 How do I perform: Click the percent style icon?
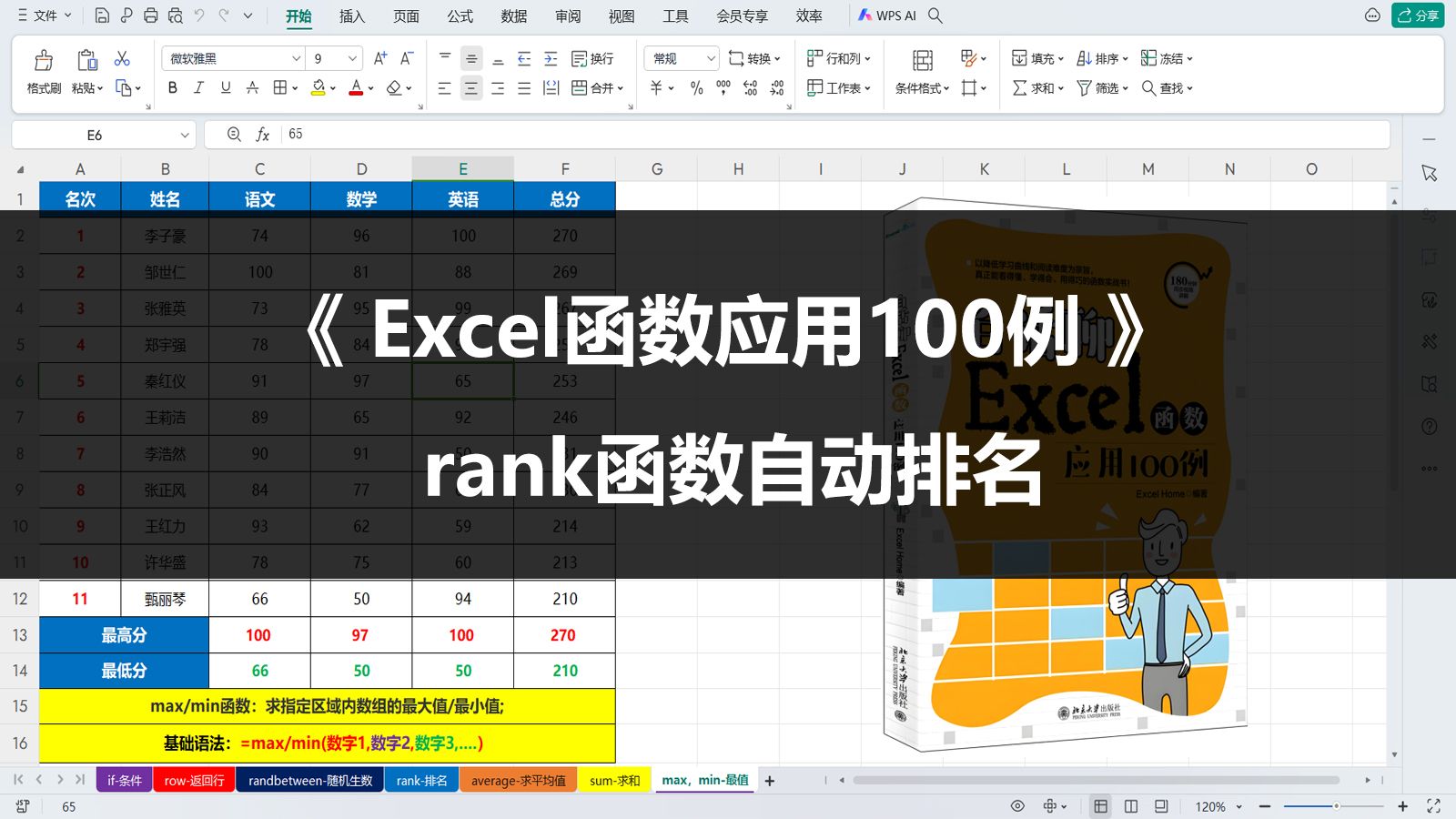pos(696,88)
